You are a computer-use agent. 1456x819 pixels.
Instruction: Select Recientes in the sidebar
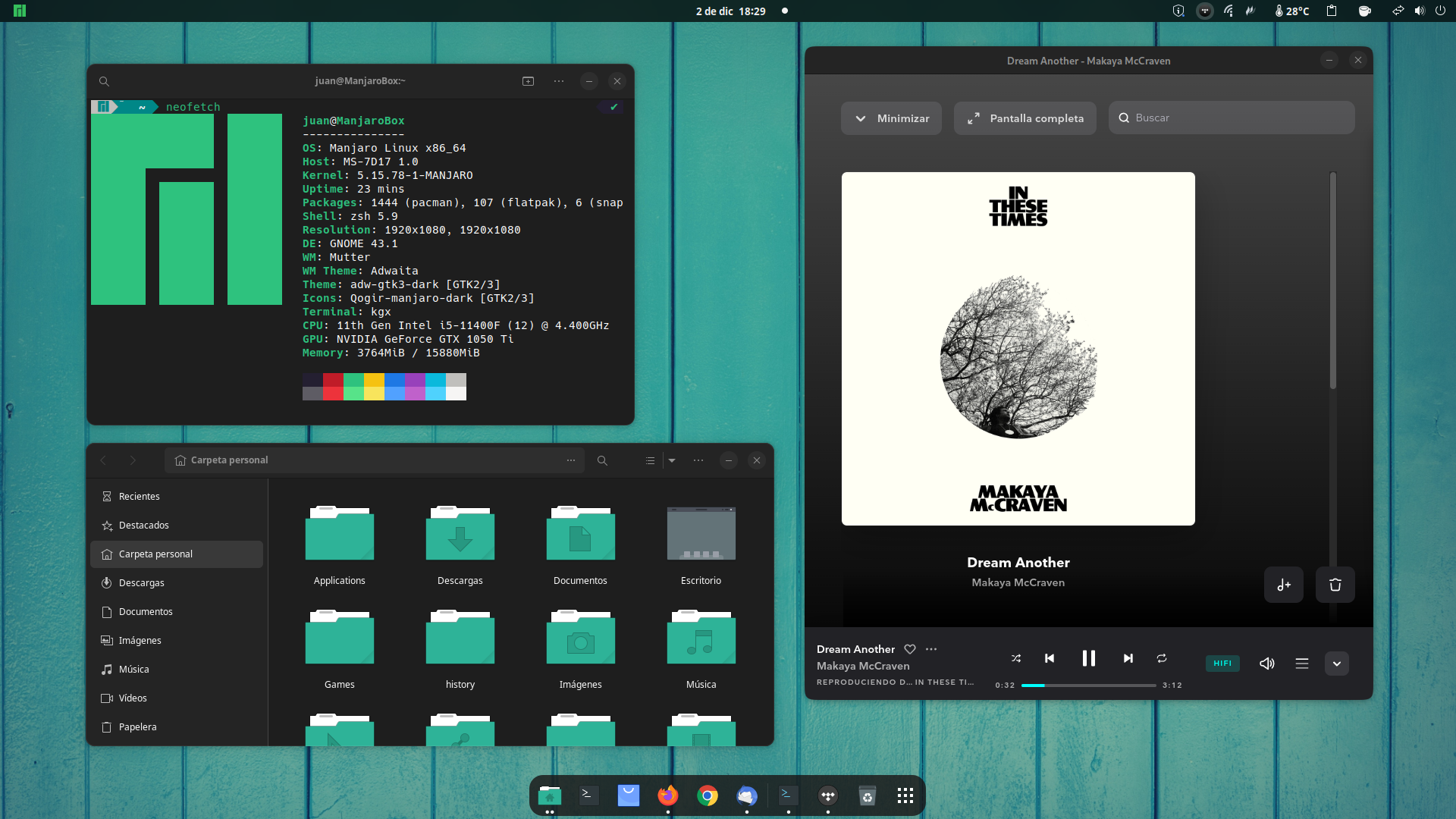(x=177, y=497)
